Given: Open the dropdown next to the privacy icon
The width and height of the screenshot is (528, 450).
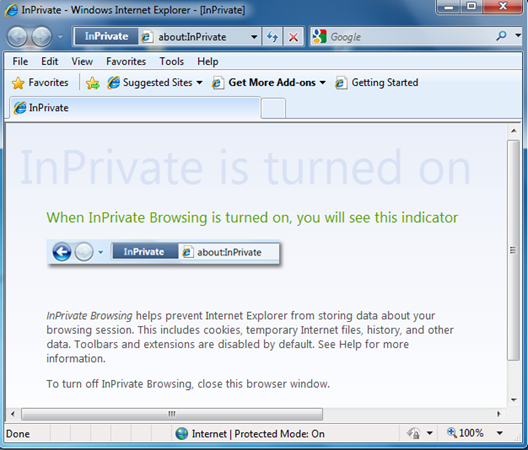Looking at the screenshot, I should click(x=430, y=433).
